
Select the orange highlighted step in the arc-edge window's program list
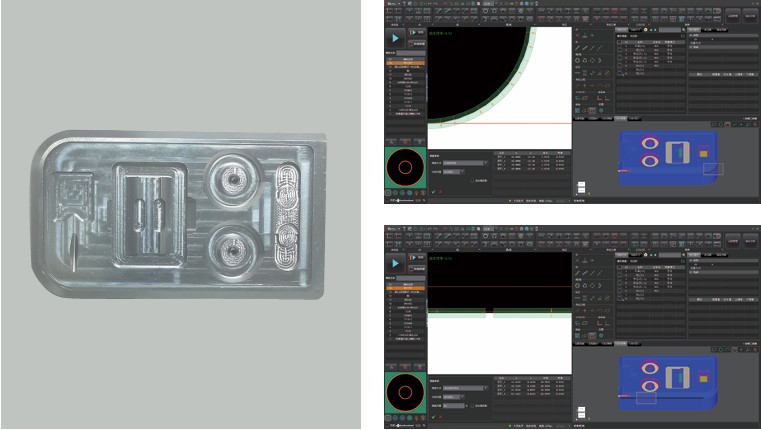[405, 63]
